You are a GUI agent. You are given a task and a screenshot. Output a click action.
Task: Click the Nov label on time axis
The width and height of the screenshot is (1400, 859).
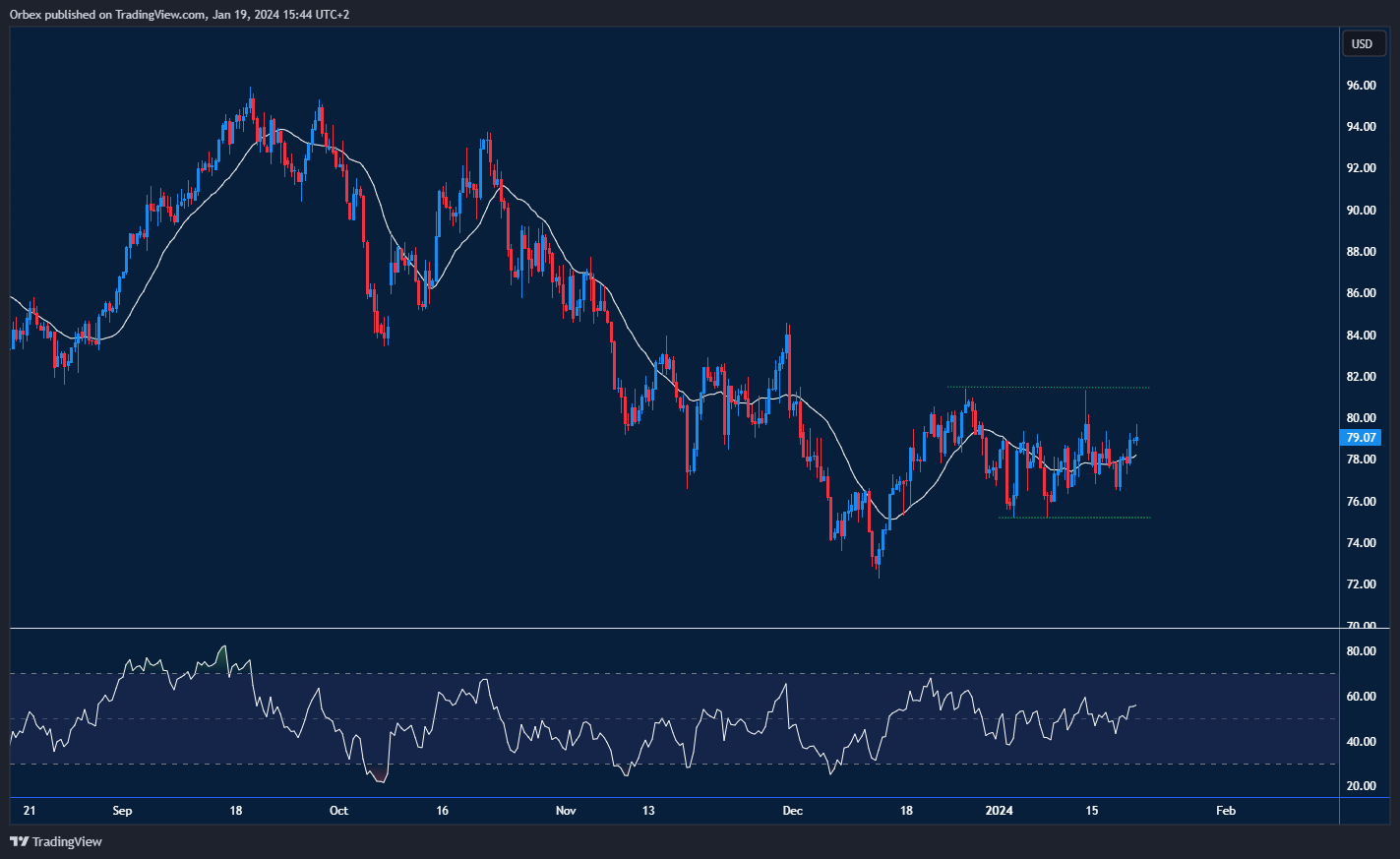[566, 811]
